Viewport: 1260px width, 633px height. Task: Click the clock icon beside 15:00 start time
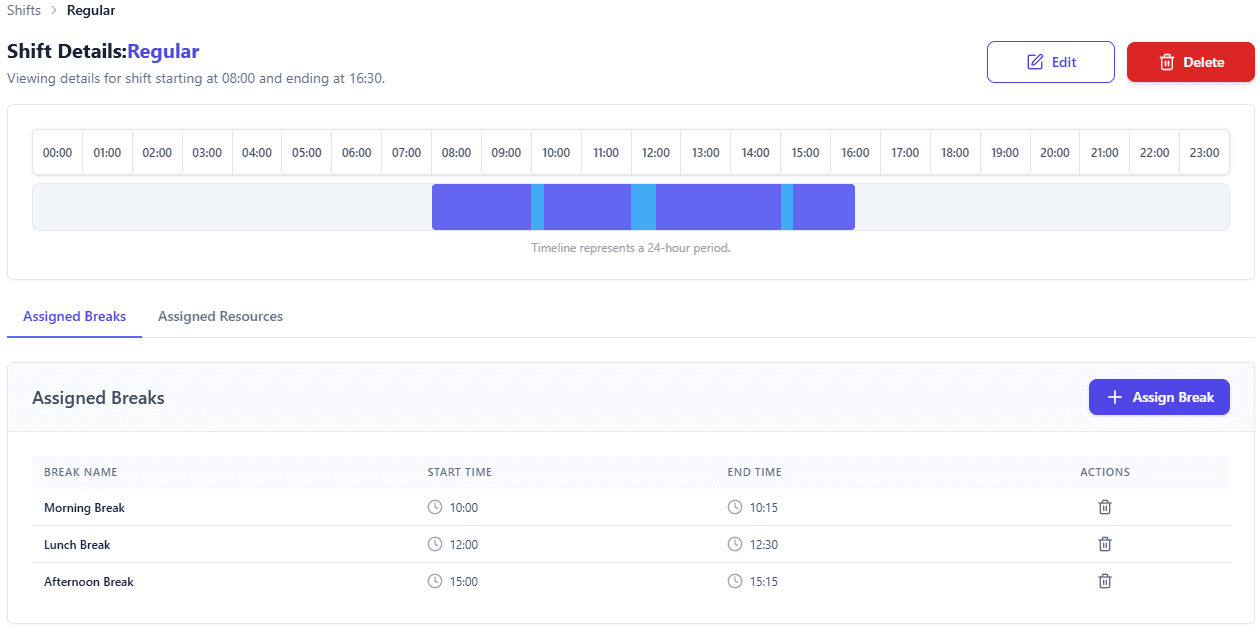[x=435, y=581]
